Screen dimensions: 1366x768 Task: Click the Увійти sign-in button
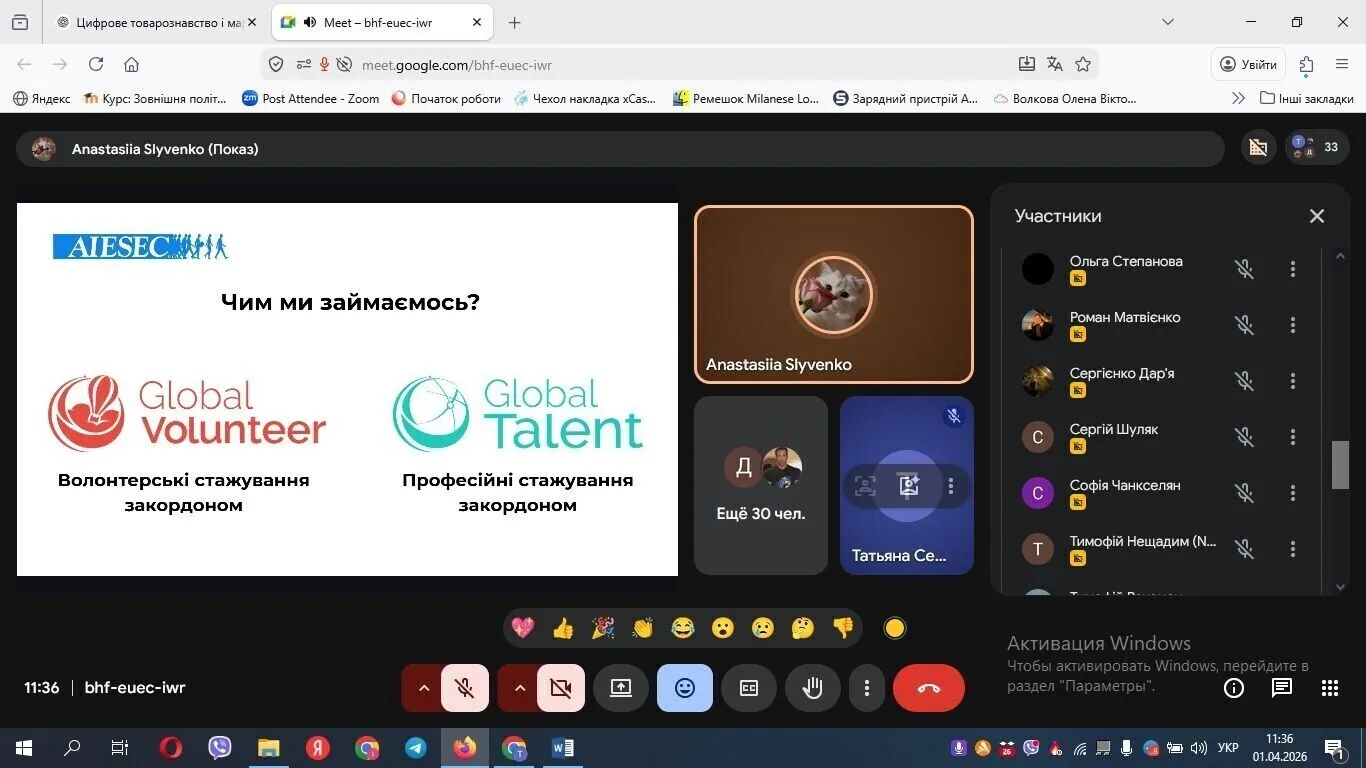tap(1248, 64)
